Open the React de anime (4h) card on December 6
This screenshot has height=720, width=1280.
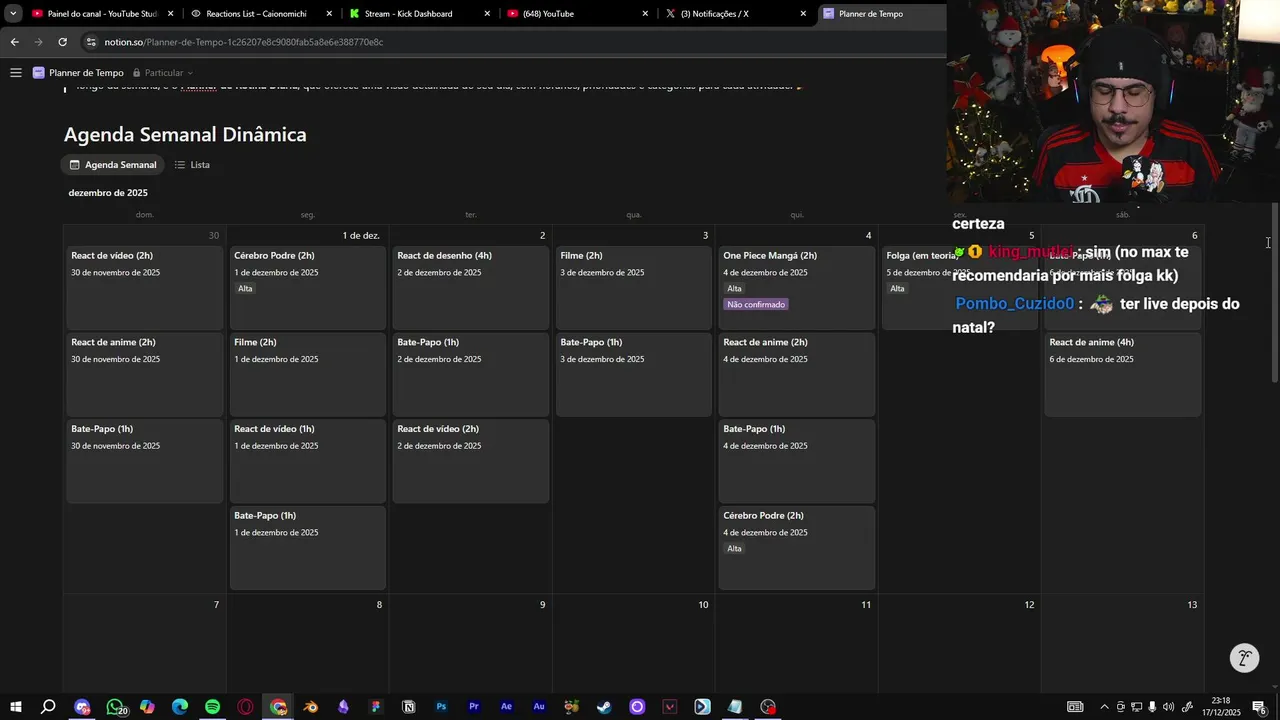pyautogui.click(x=1123, y=374)
